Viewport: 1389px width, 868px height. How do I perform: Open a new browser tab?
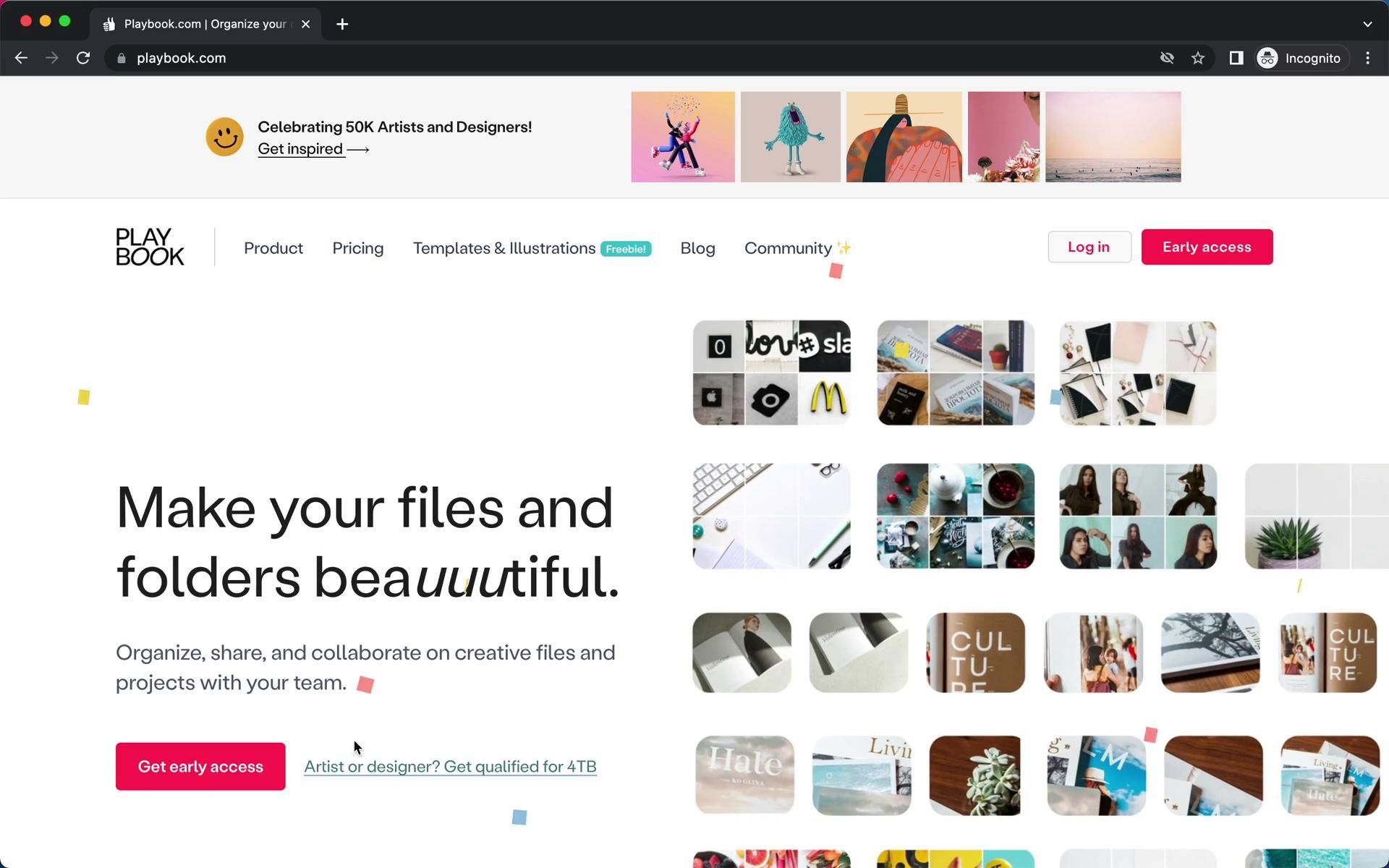(x=342, y=24)
